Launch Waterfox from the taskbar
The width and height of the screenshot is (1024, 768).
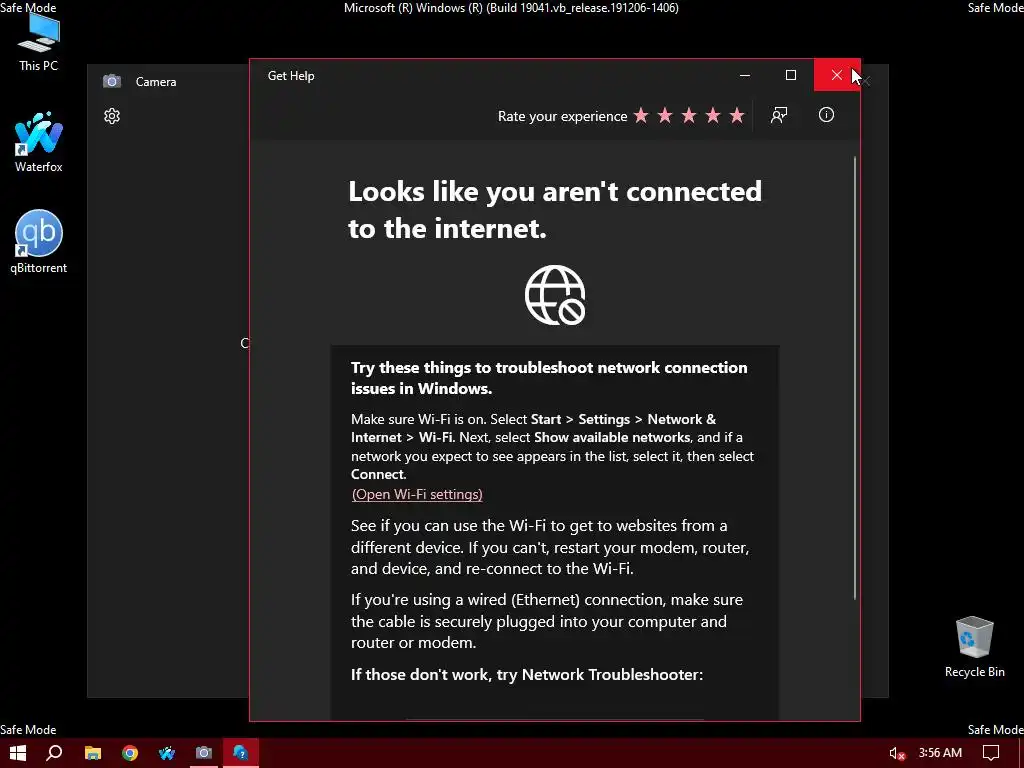coord(167,753)
